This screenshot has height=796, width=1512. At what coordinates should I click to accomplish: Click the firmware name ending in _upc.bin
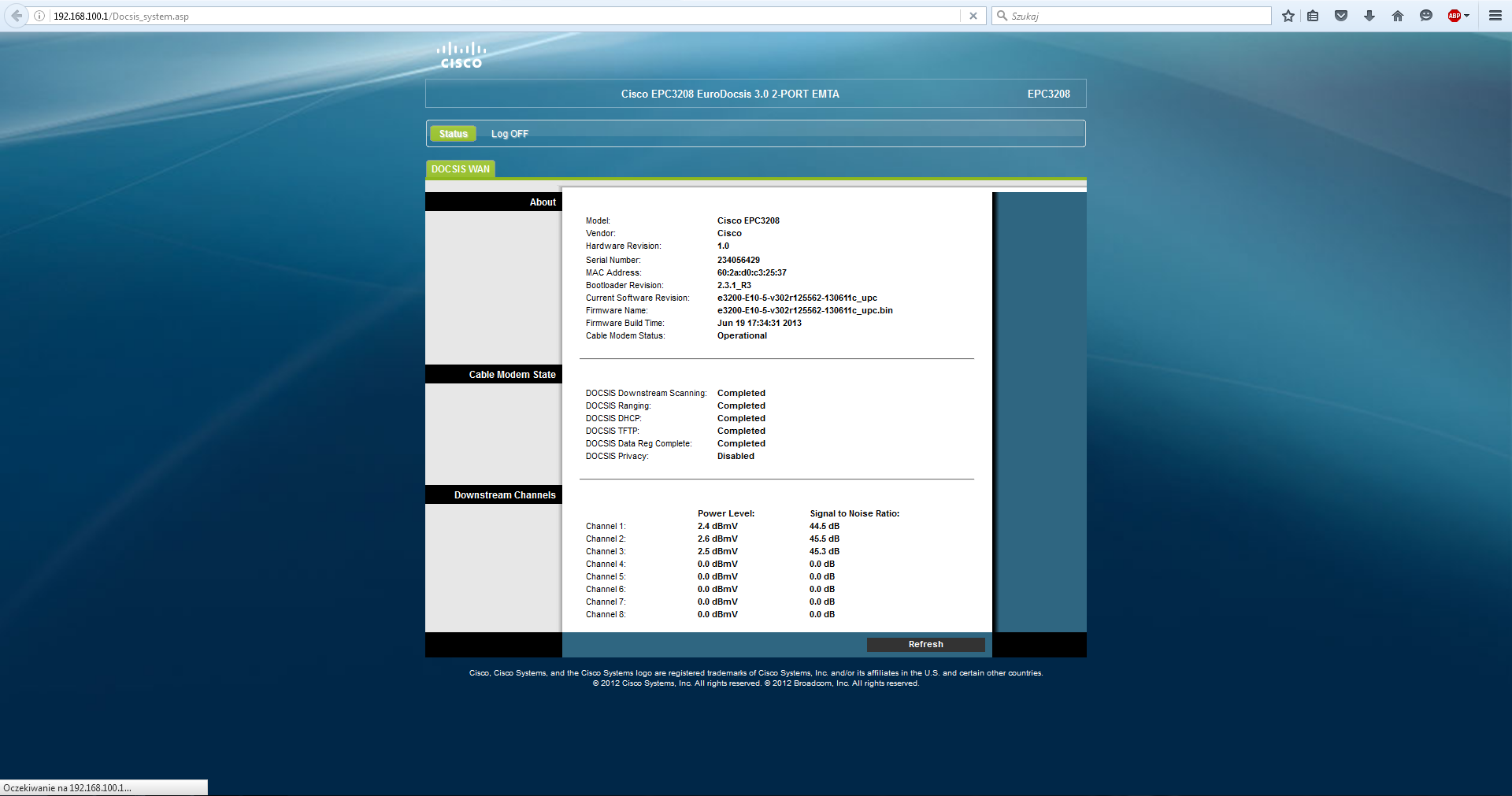point(805,311)
